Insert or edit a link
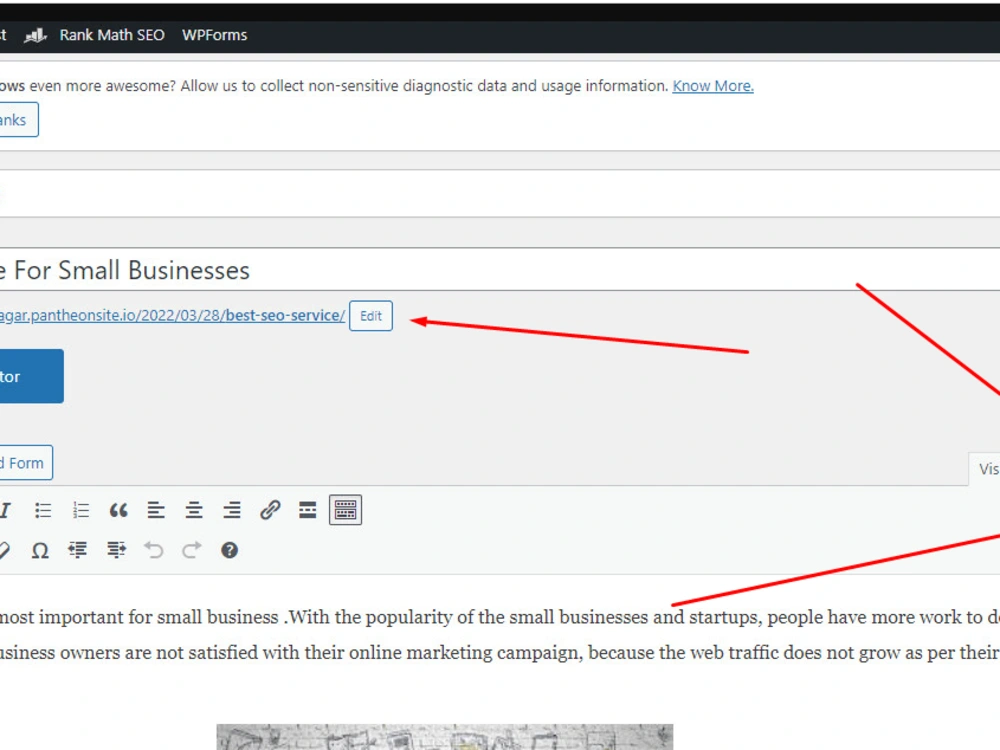Image resolution: width=1000 pixels, height=750 pixels. [270, 510]
